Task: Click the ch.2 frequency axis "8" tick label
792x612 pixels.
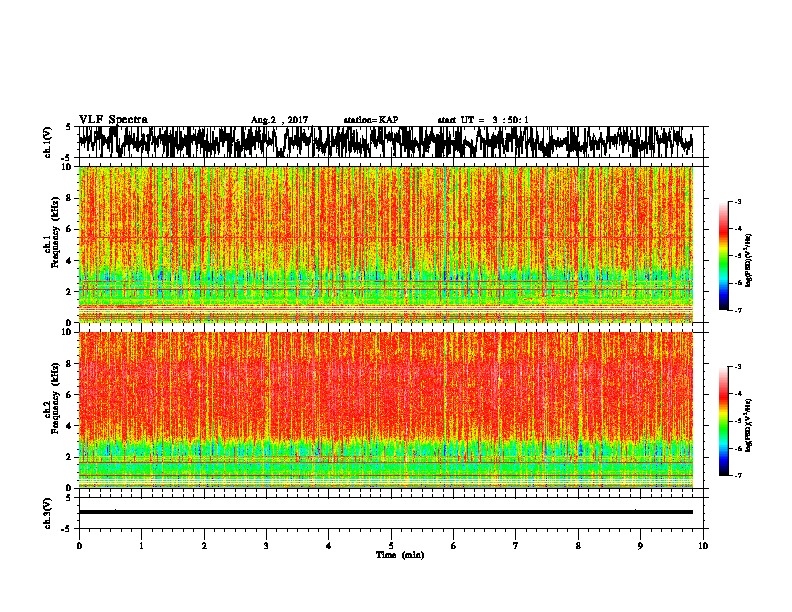Action: click(x=70, y=364)
